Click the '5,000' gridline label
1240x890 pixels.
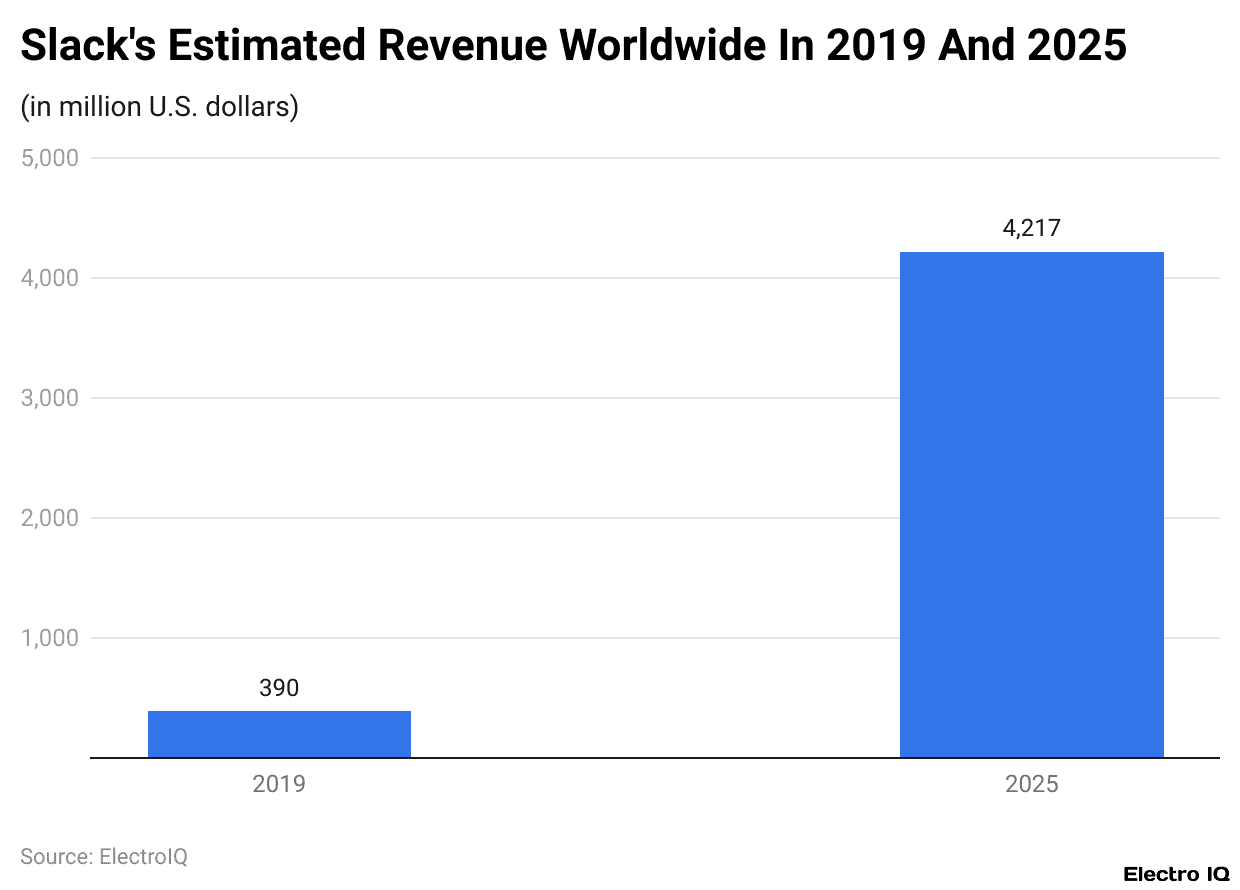click(48, 157)
